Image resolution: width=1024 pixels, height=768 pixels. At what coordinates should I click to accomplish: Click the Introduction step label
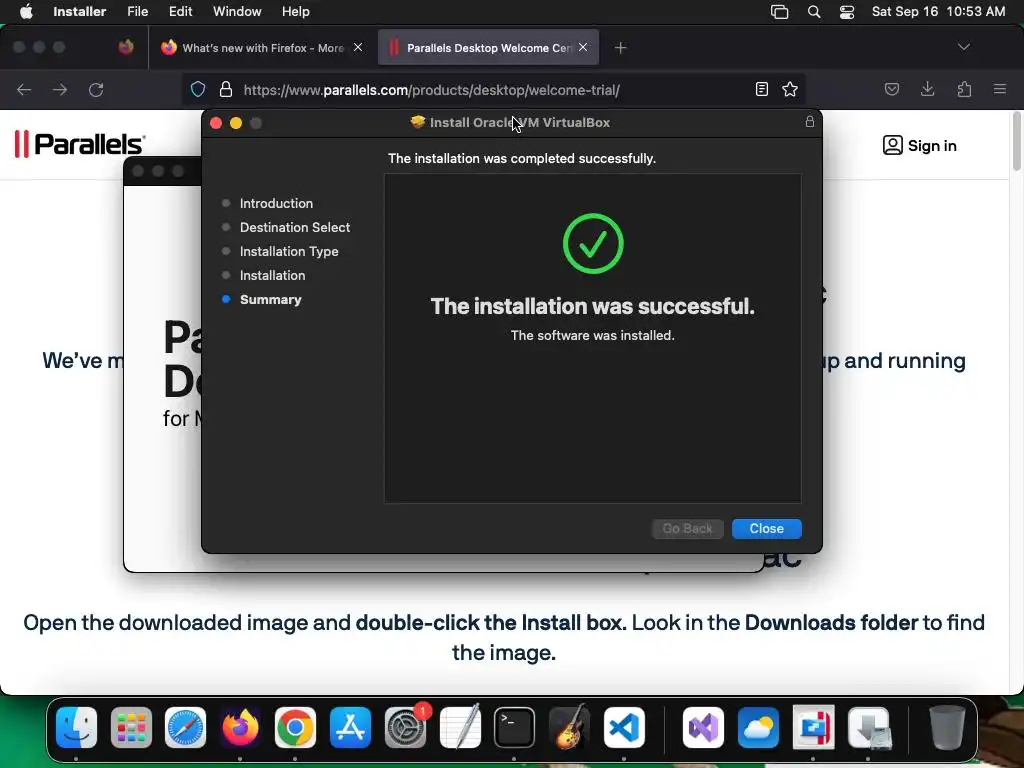(276, 203)
